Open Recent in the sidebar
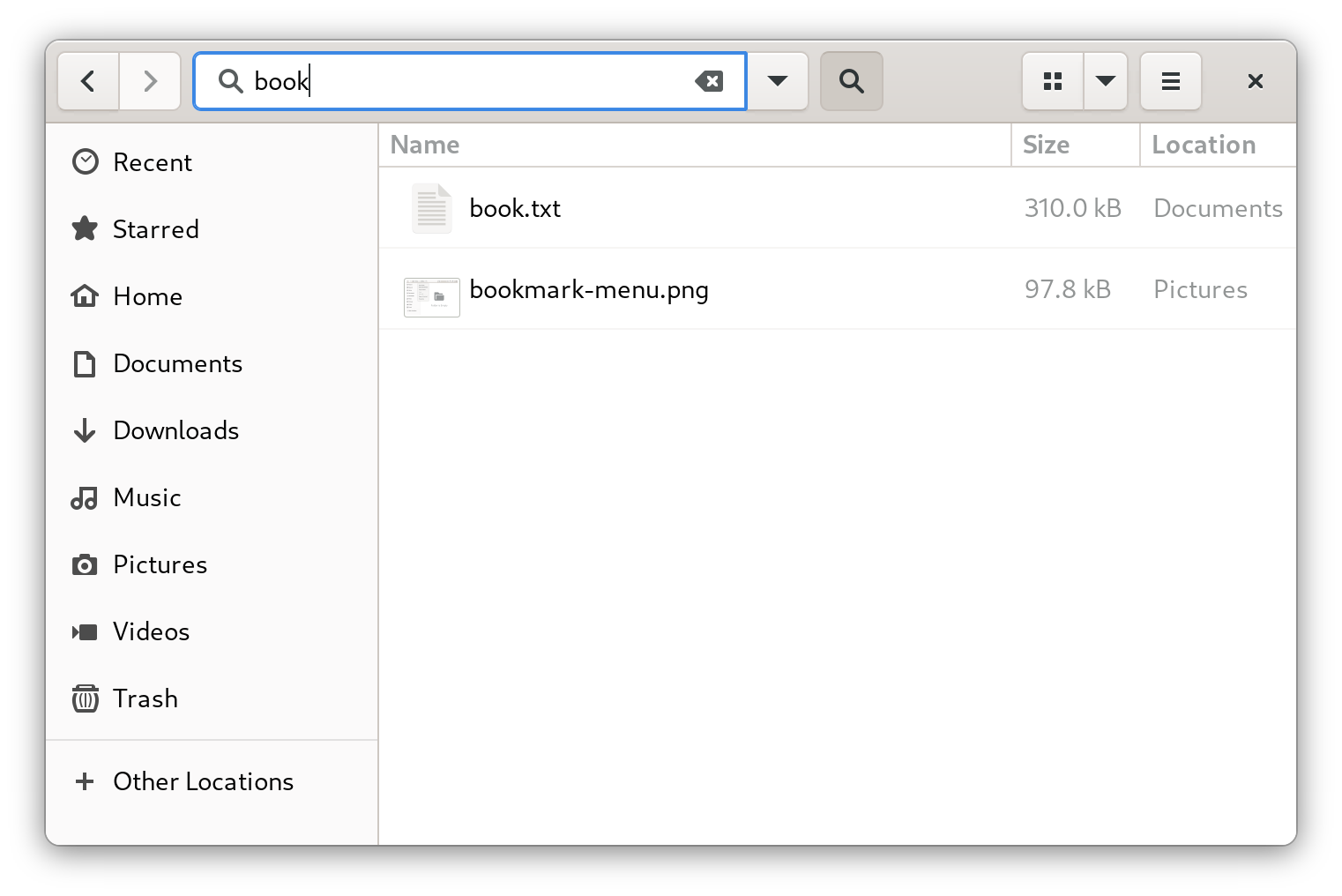The height and width of the screenshot is (896, 1342). 212,162
